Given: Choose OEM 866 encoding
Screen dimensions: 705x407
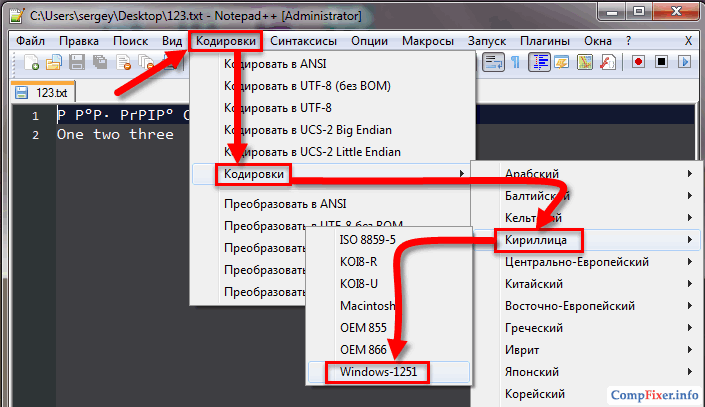Looking at the screenshot, I should (389, 350).
